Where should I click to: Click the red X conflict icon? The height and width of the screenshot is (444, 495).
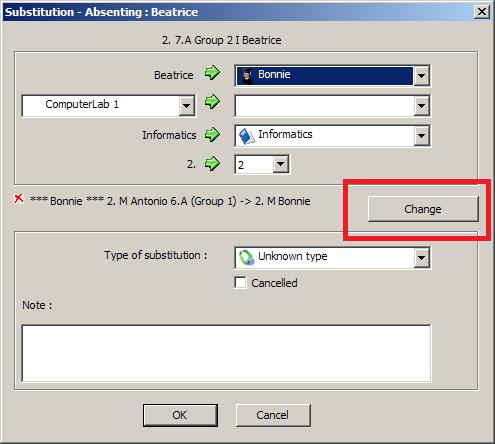pos(19,199)
